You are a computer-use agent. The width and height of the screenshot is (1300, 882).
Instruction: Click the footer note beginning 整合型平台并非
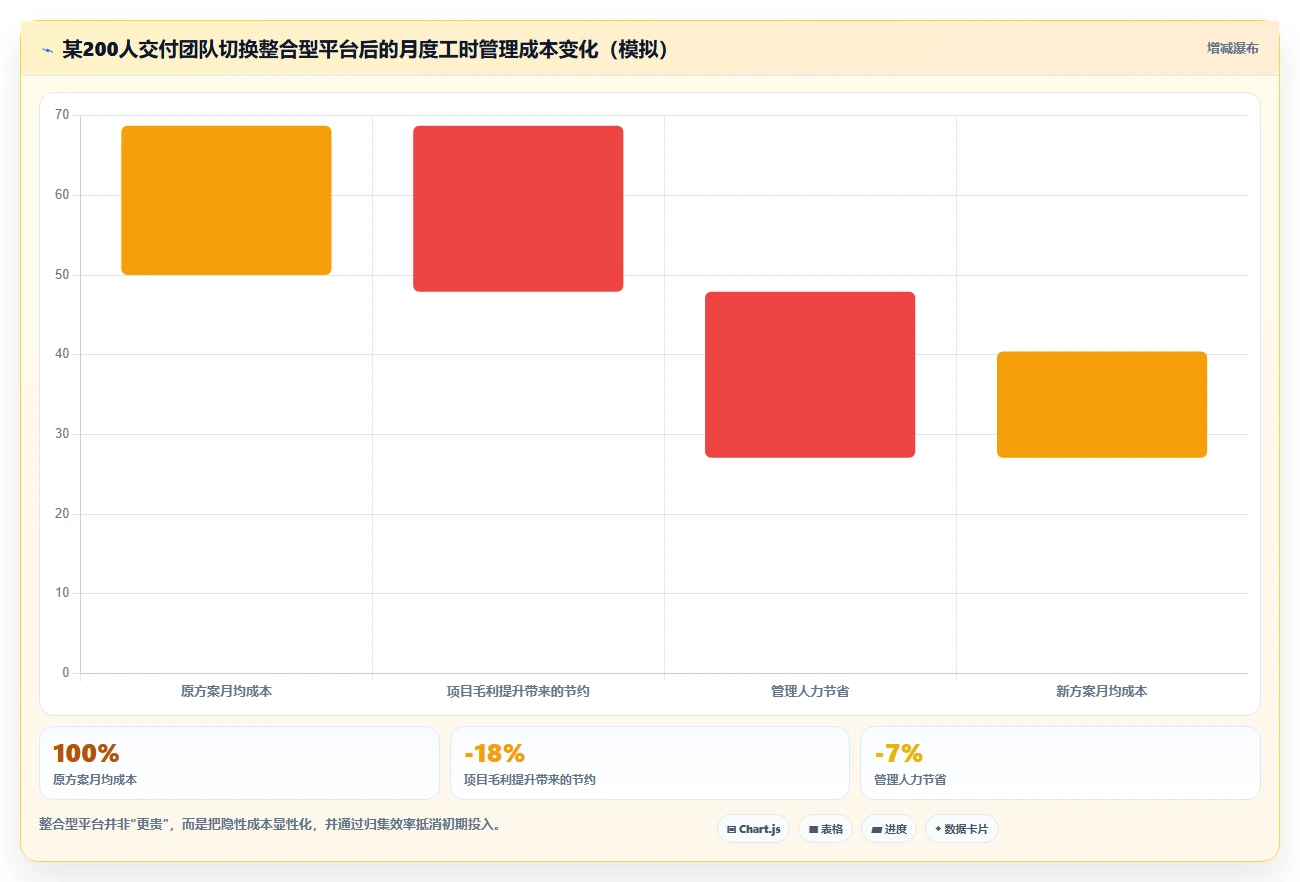pyautogui.click(x=270, y=825)
